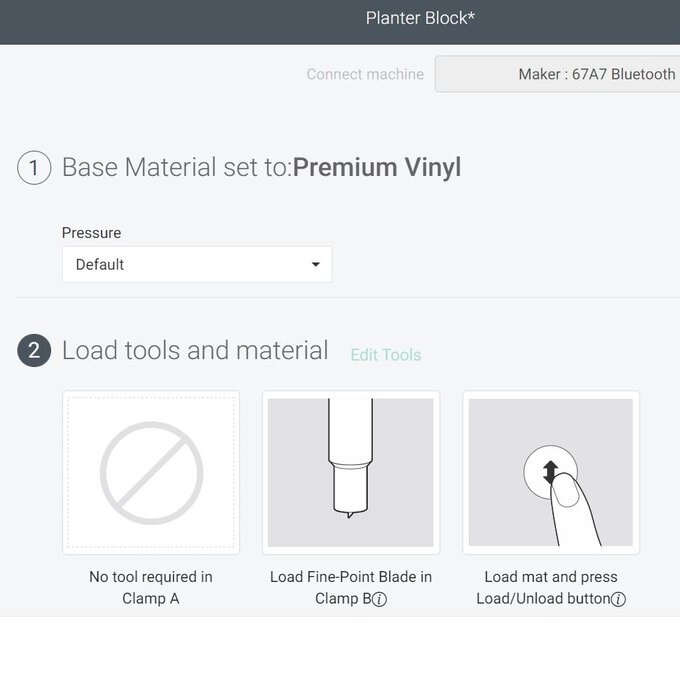Click the Load Fine-Point Blade caption text
The image size is (680, 680).
(351, 577)
